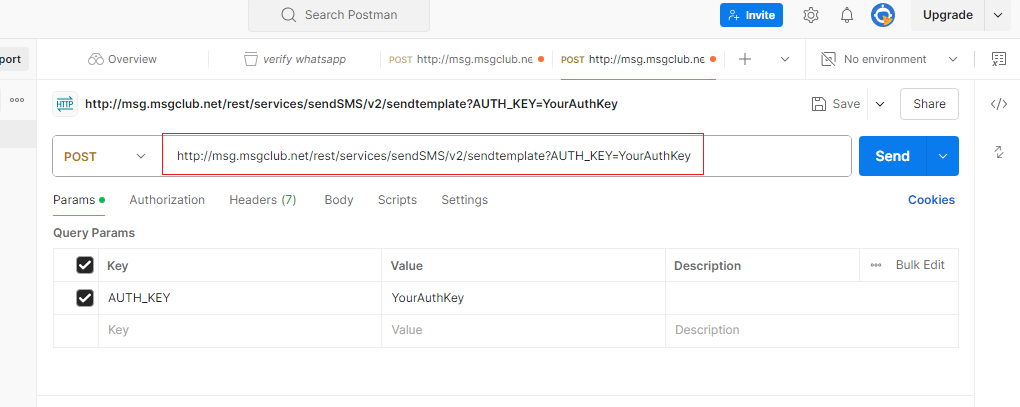Image resolution: width=1020 pixels, height=407 pixels.
Task: Open the HTTP method POST dropdown
Action: (107, 156)
